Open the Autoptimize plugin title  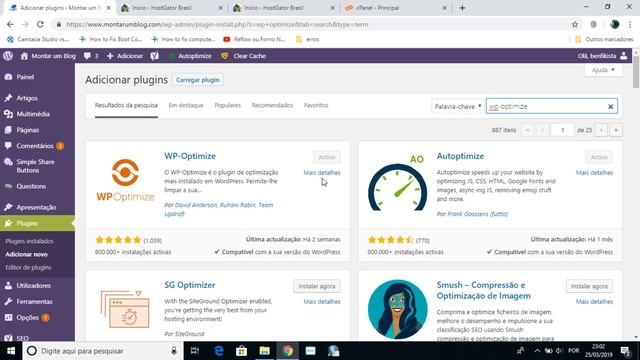click(x=460, y=156)
